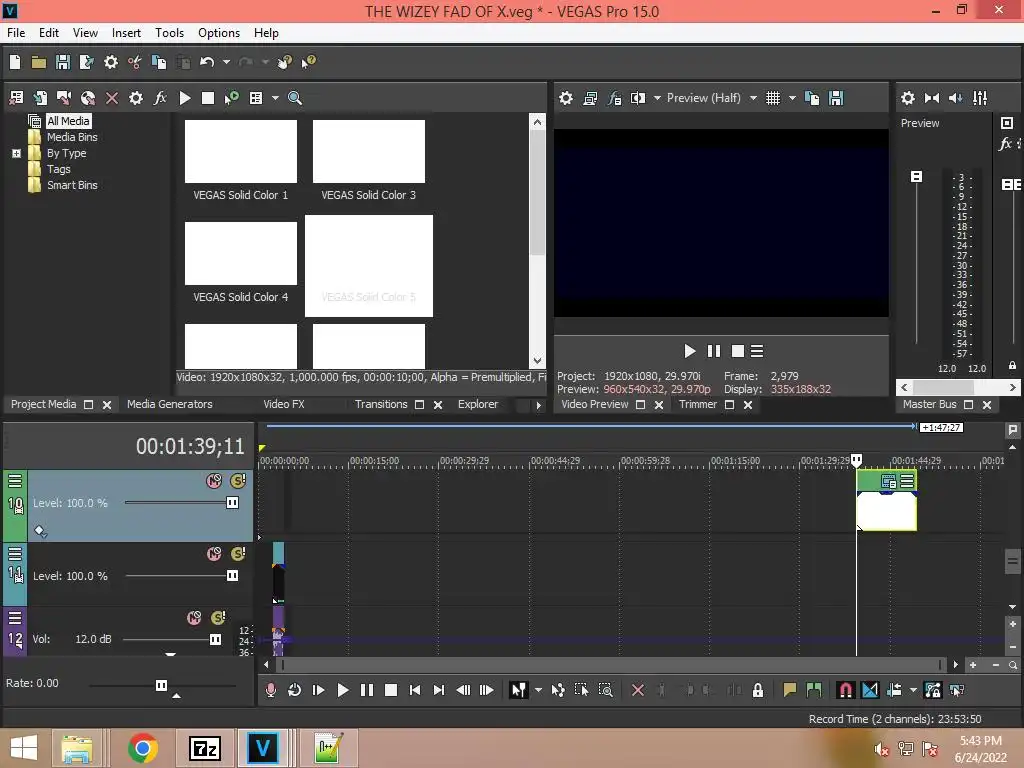Open Project Properties gear in main toolbar
Screen dimensions: 1024x768
click(111, 62)
